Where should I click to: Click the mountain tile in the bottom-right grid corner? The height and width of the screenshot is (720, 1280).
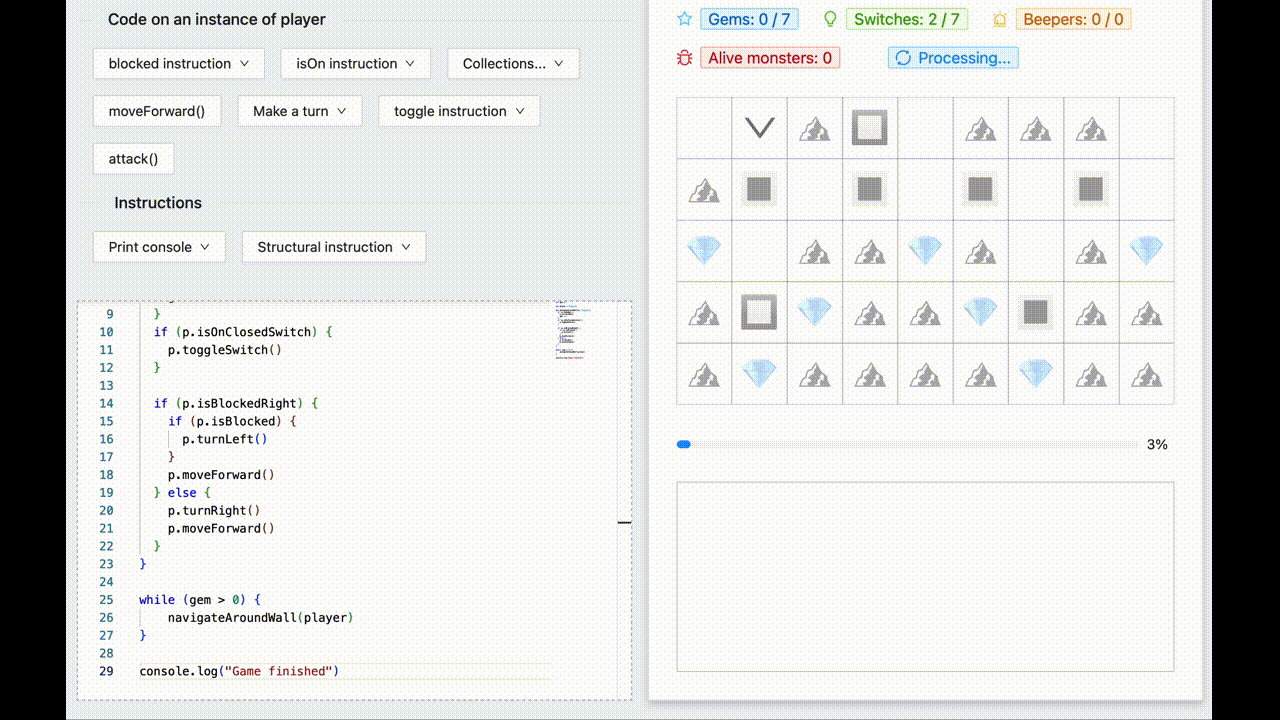[x=1146, y=374]
